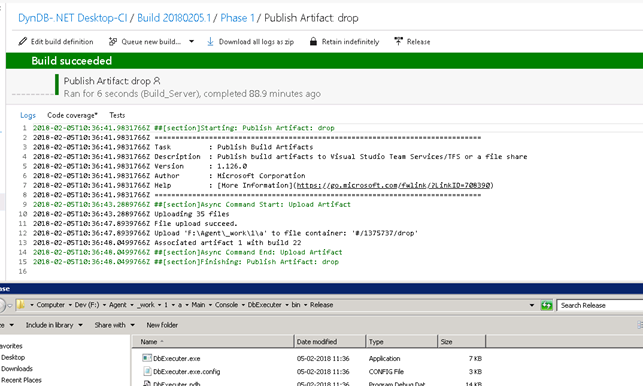This screenshot has height=386, width=643.
Task: Click Edit build definition pencil icon
Action: [23, 41]
